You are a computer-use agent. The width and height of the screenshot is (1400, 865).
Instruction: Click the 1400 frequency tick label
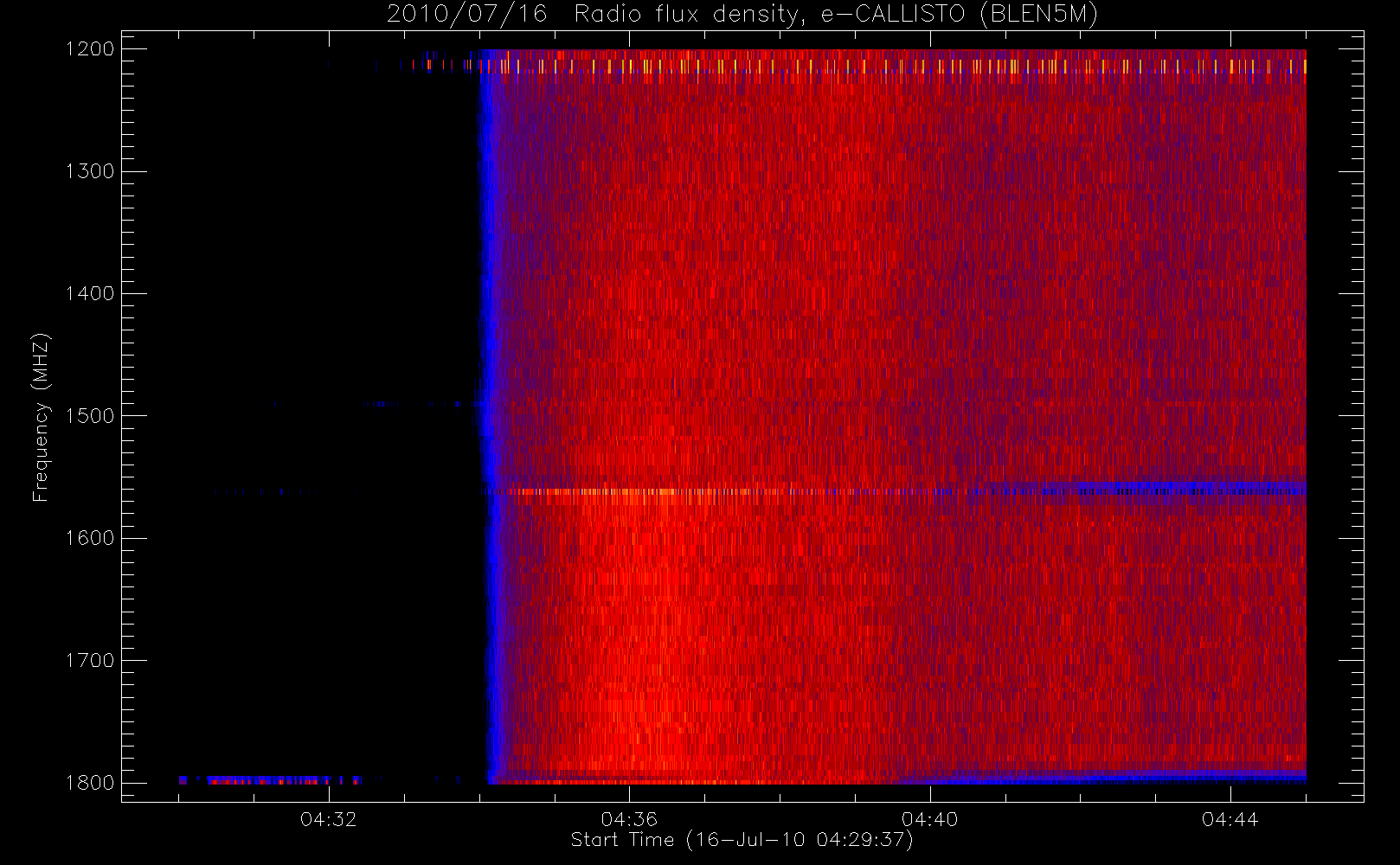click(90, 293)
